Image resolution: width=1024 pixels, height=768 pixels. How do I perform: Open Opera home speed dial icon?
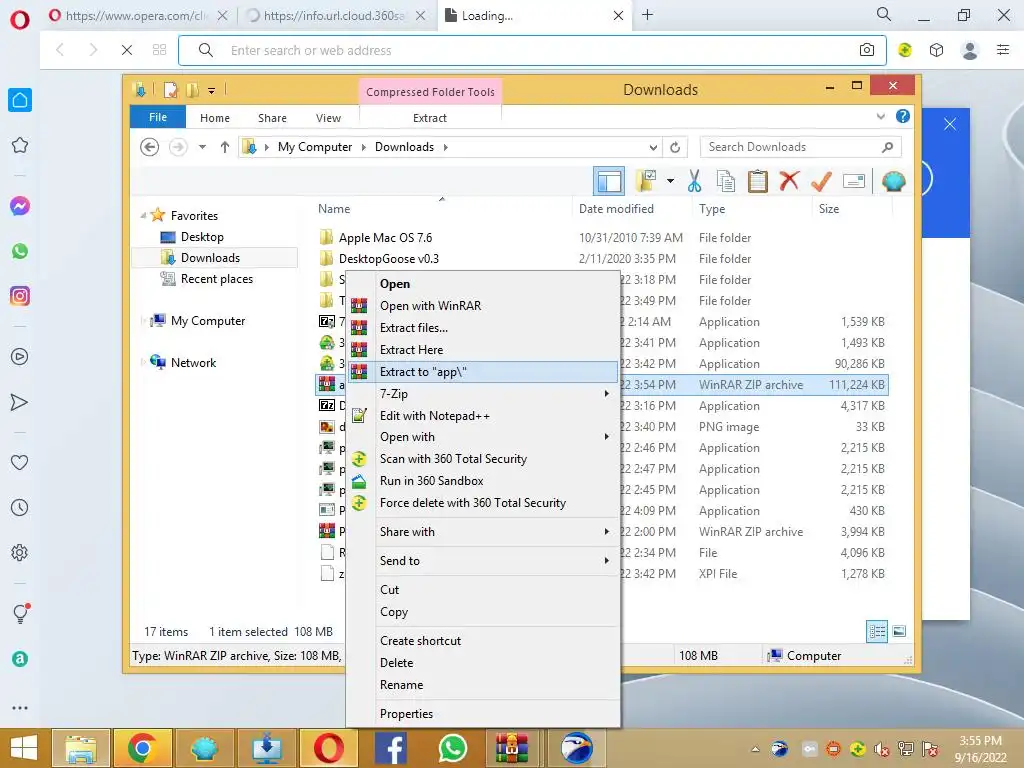[x=20, y=100]
